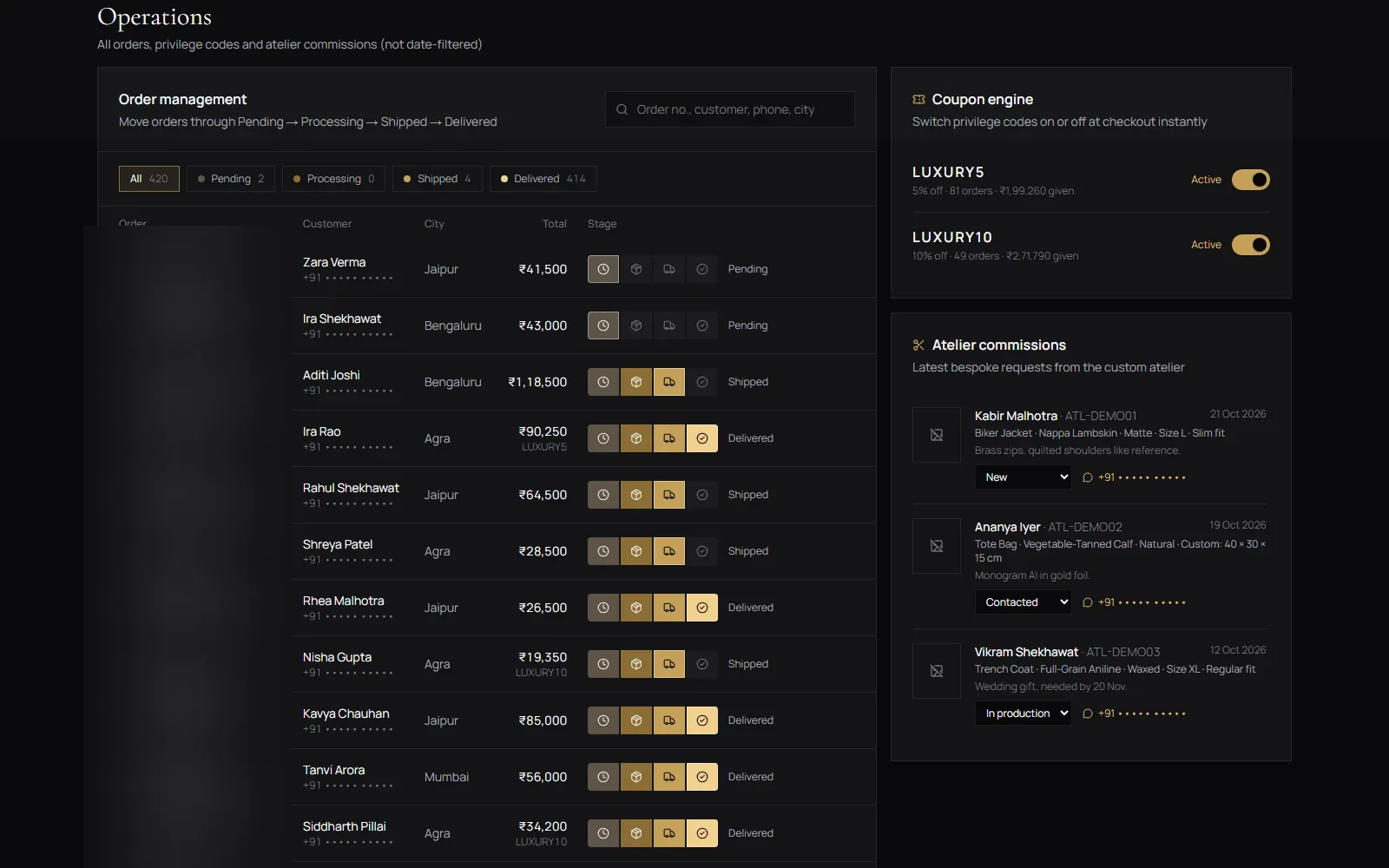Filter orders by Pending
Image resolution: width=1389 pixels, height=868 pixels.
(x=231, y=179)
